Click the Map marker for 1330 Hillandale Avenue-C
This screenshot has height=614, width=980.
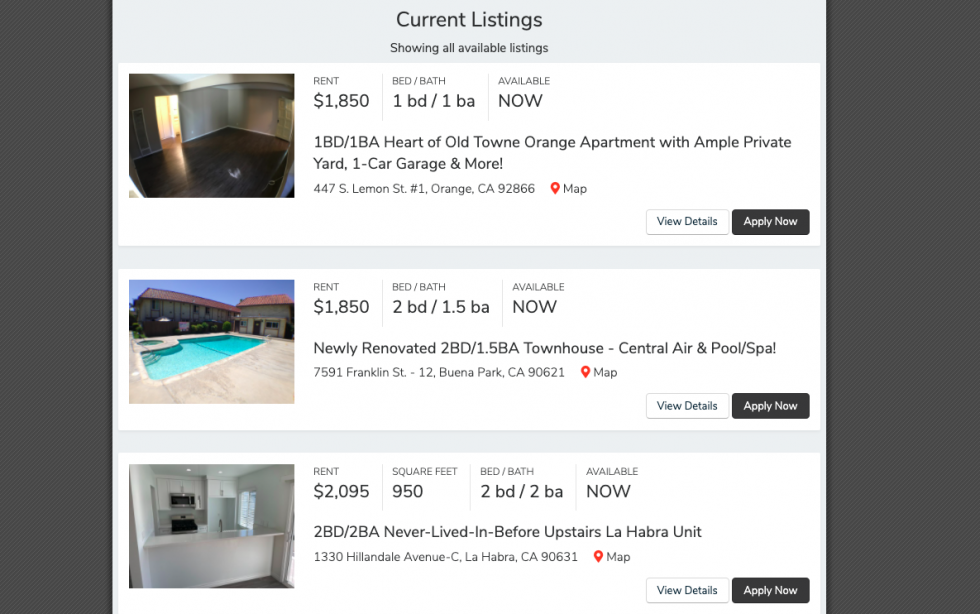611,556
